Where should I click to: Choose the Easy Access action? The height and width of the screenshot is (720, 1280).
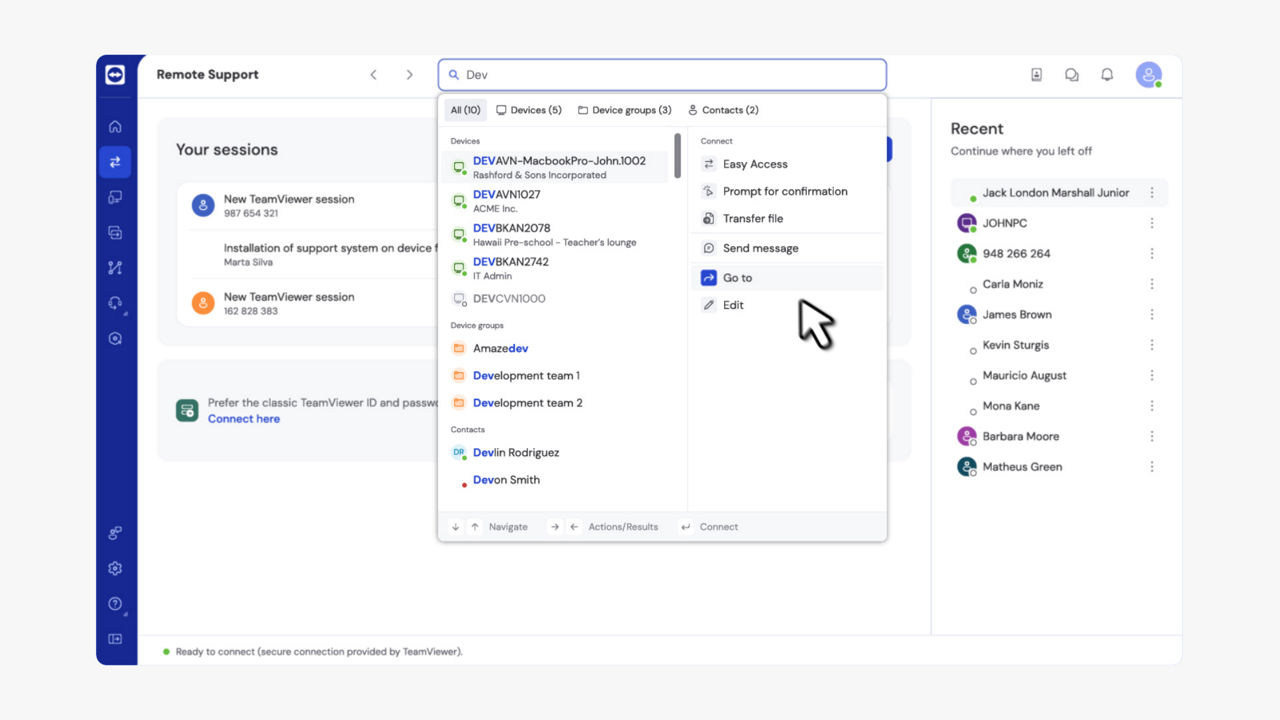click(787, 164)
